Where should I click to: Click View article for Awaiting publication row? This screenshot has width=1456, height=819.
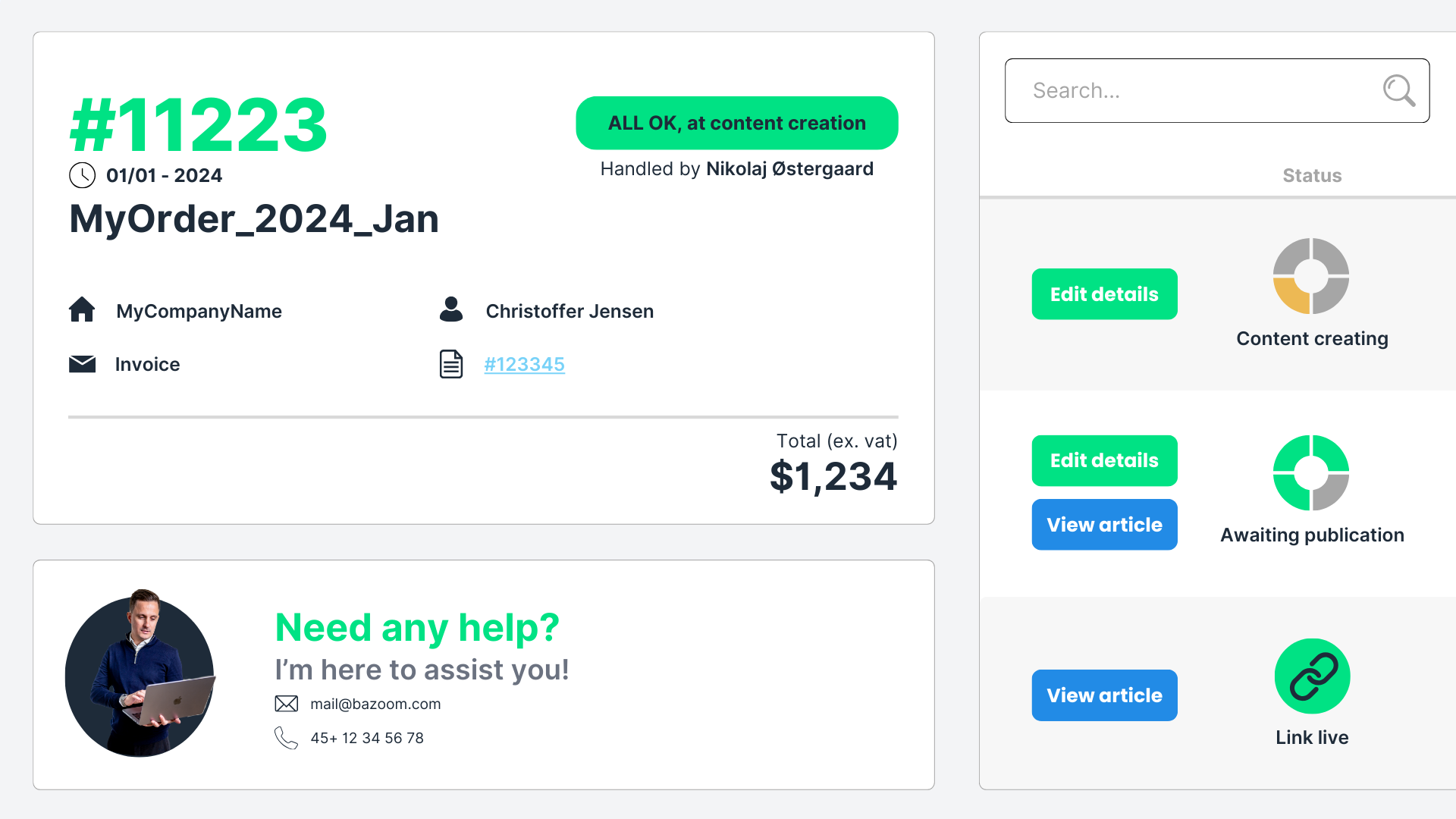[1105, 525]
